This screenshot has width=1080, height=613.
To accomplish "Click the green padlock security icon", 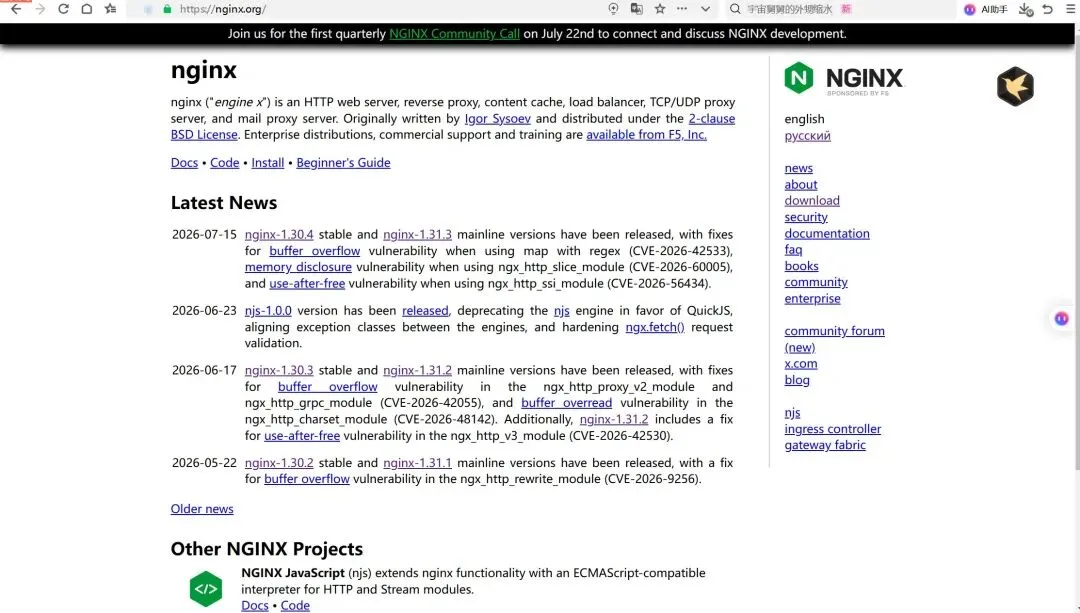I will pos(167,9).
